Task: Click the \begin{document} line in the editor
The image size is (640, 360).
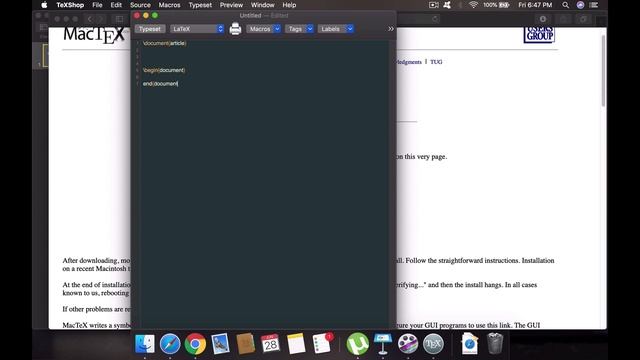Action: pos(164,70)
